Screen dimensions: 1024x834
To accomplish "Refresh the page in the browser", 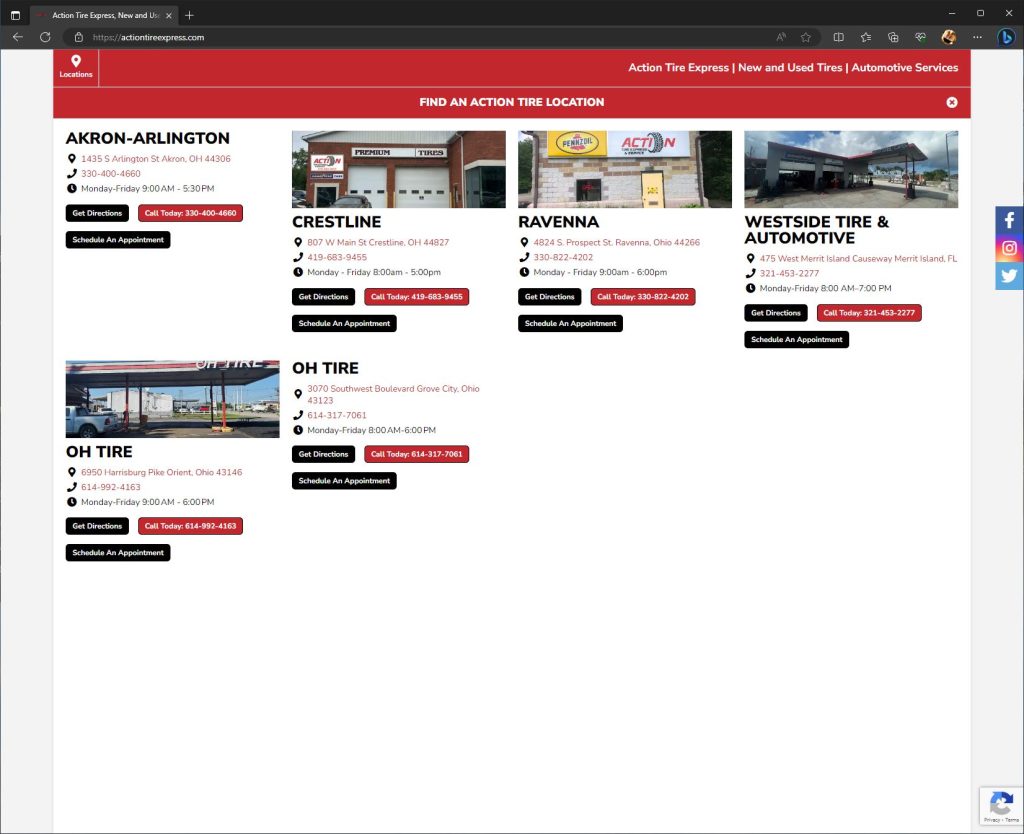I will (x=45, y=37).
